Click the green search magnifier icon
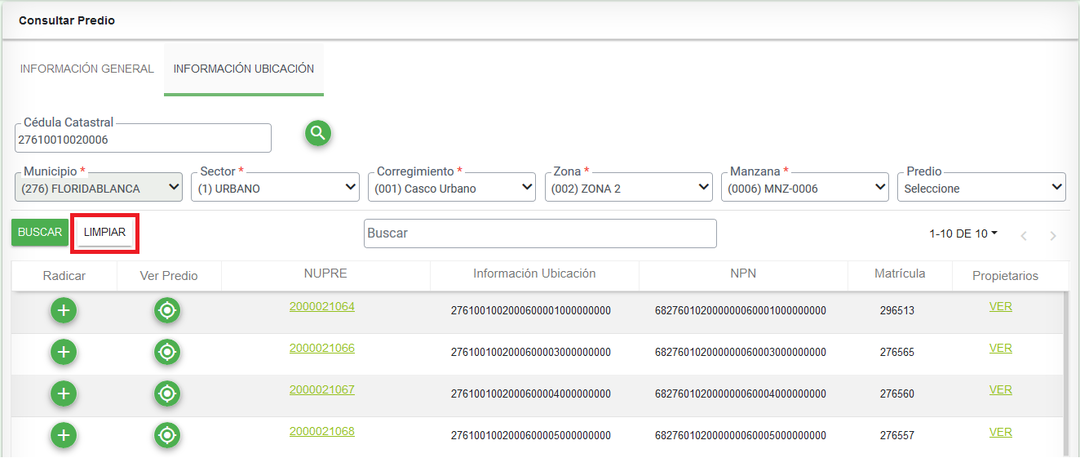 (318, 133)
